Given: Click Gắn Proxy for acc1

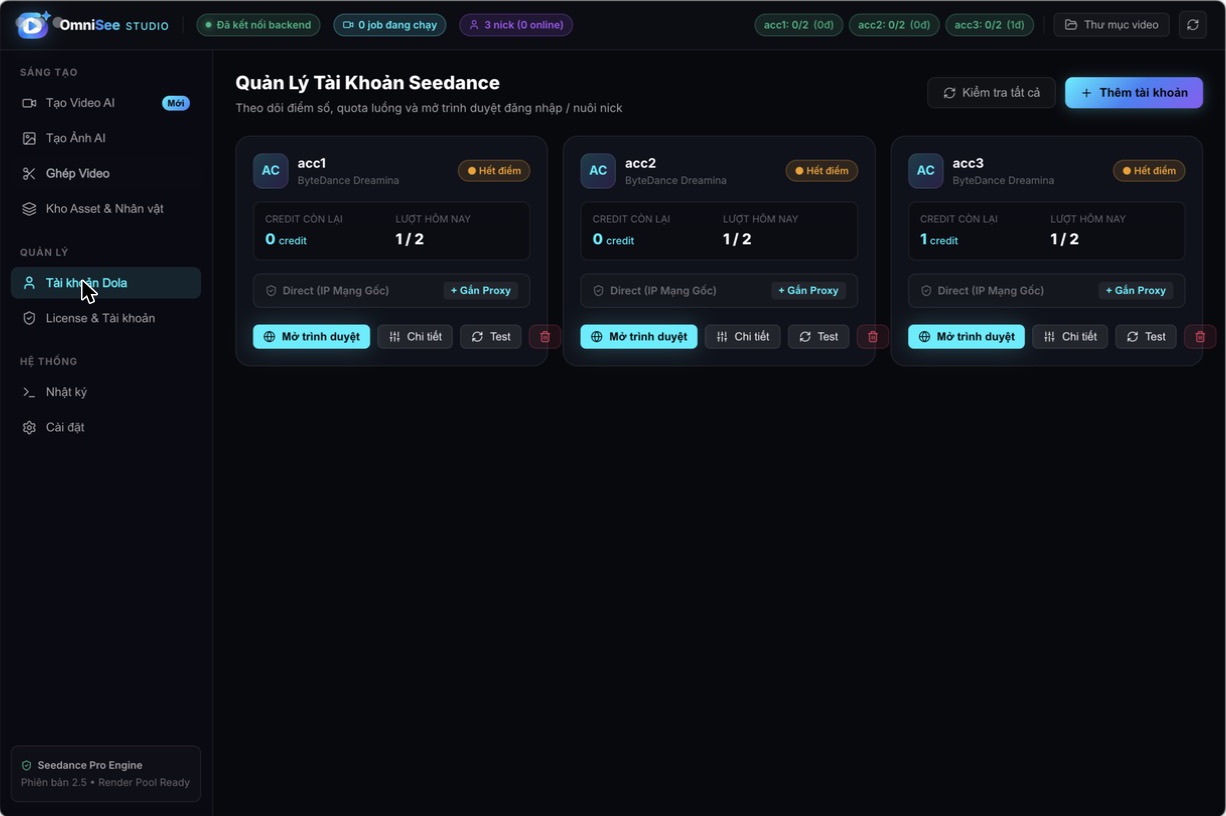Looking at the screenshot, I should point(481,291).
